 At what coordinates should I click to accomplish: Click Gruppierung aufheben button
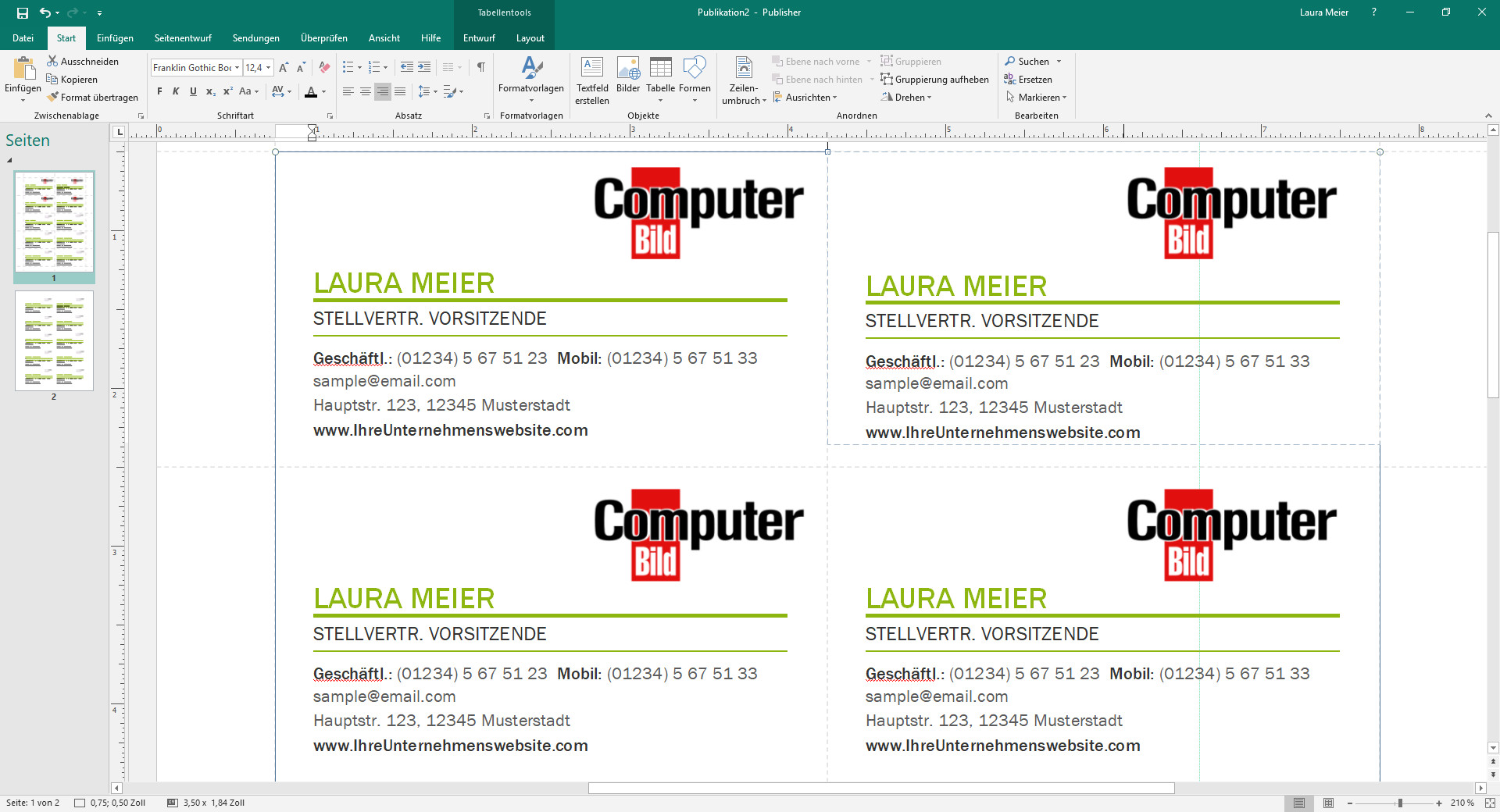pos(934,79)
